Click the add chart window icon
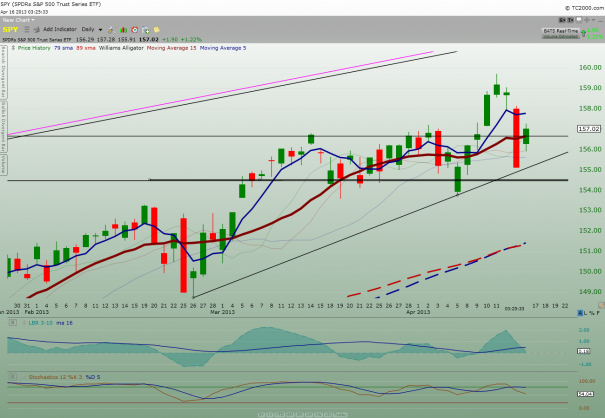This screenshot has height=418, width=605. coord(146,30)
